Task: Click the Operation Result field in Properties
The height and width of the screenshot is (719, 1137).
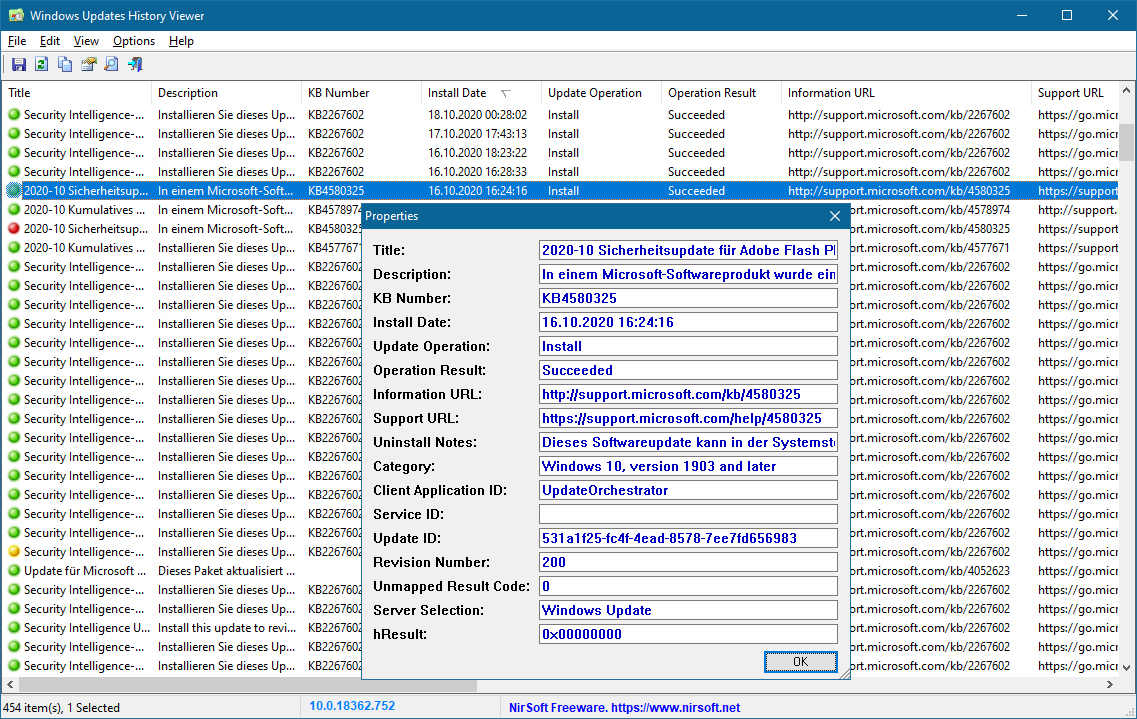Action: (688, 370)
